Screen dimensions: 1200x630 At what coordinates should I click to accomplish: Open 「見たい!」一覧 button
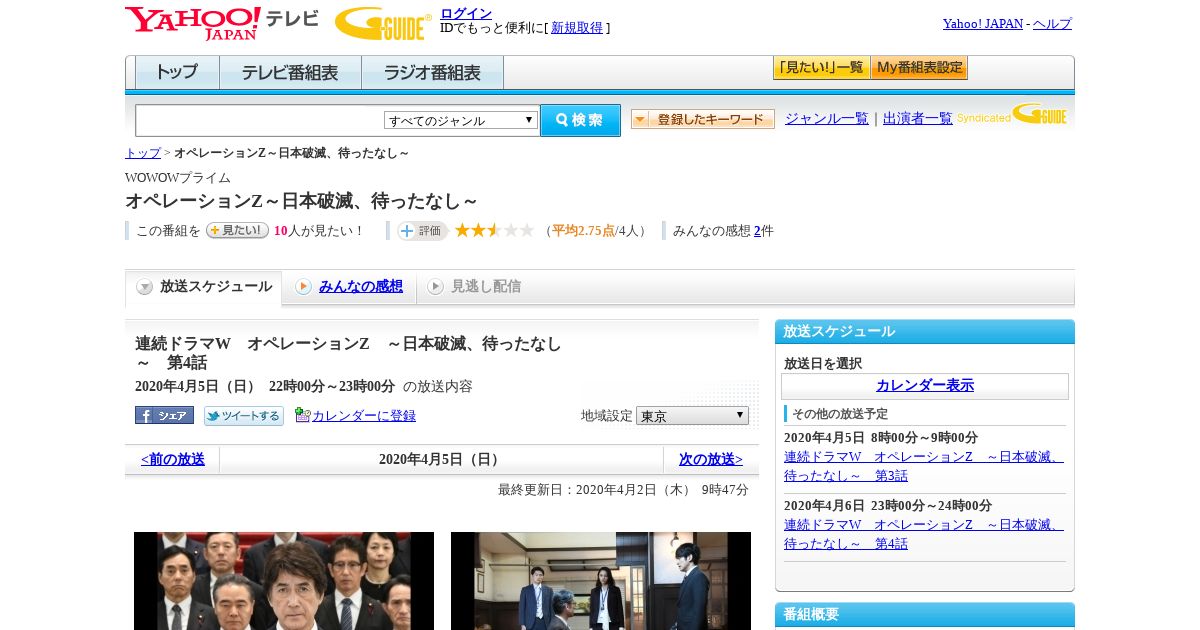pyautogui.click(x=821, y=67)
